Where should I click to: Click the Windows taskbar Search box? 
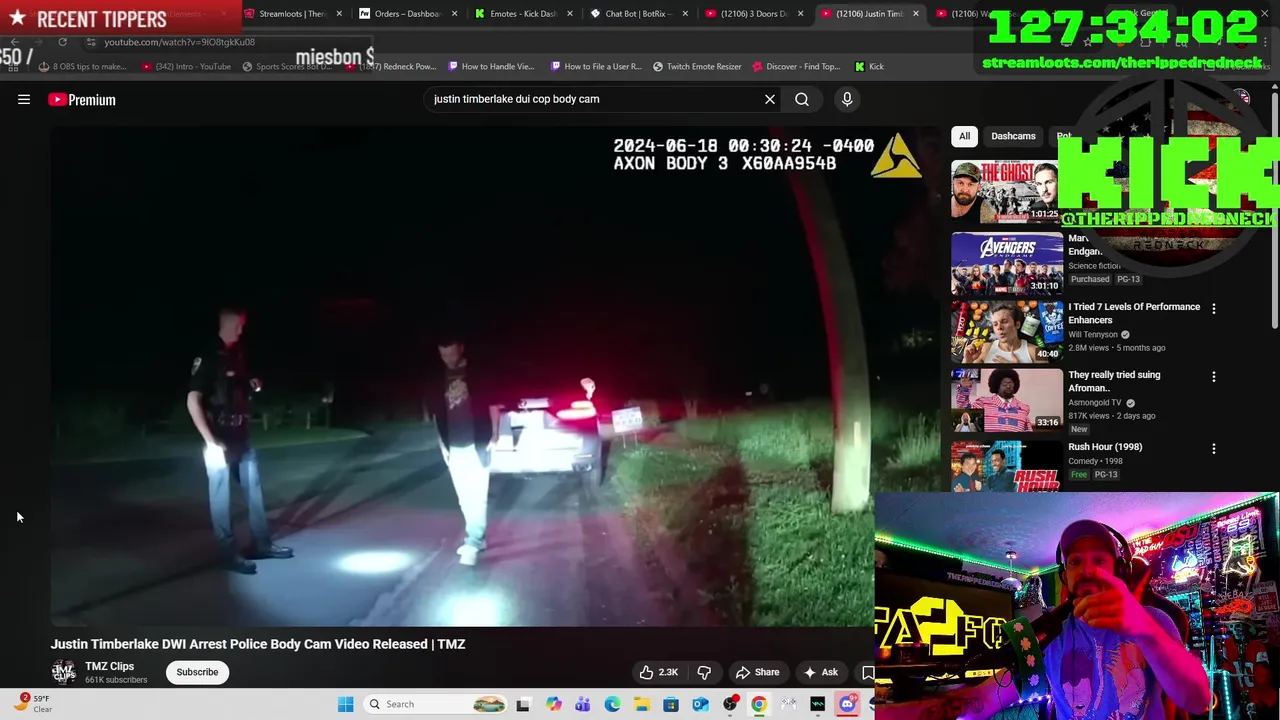click(436, 704)
